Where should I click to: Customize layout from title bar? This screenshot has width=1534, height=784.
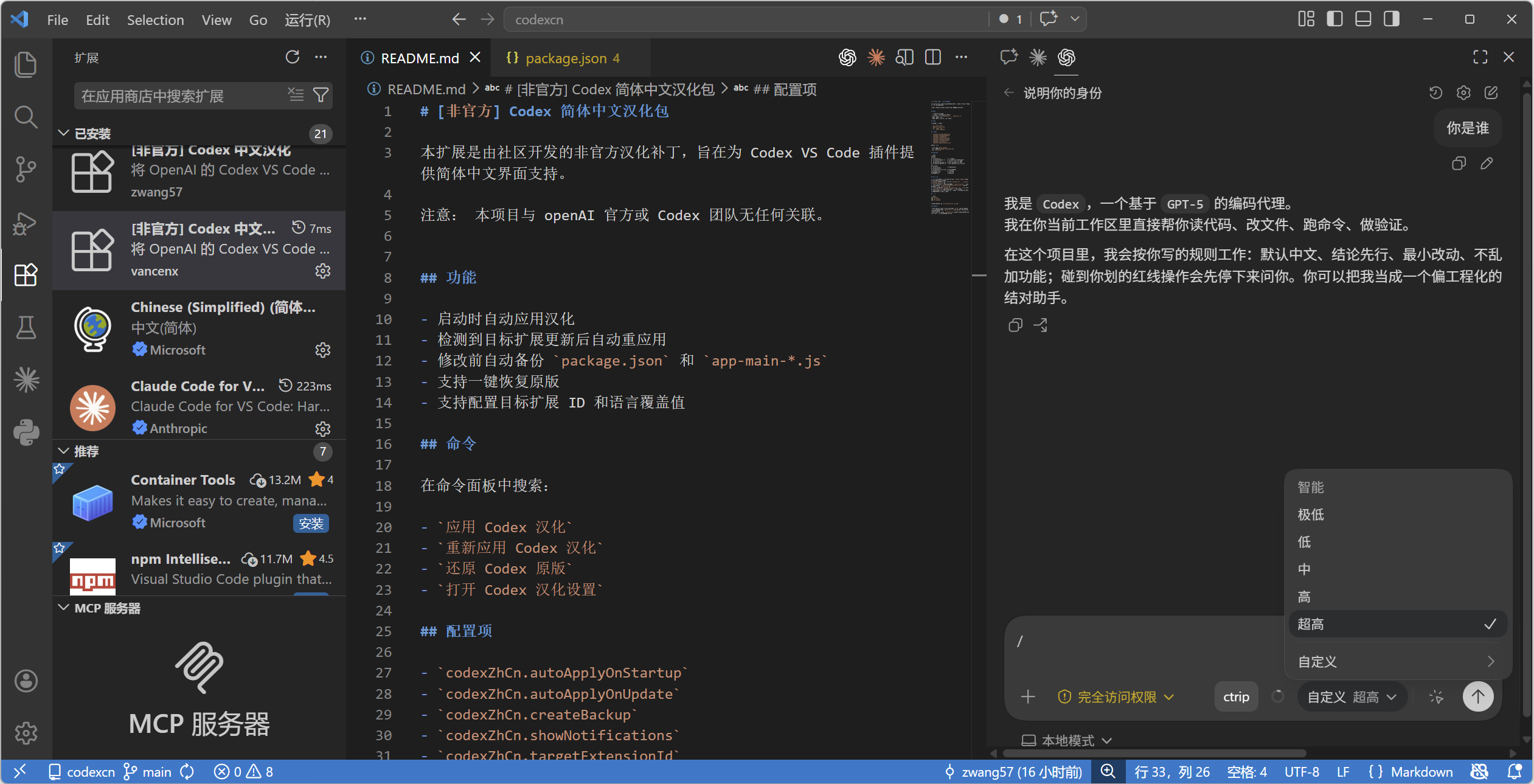(1306, 19)
